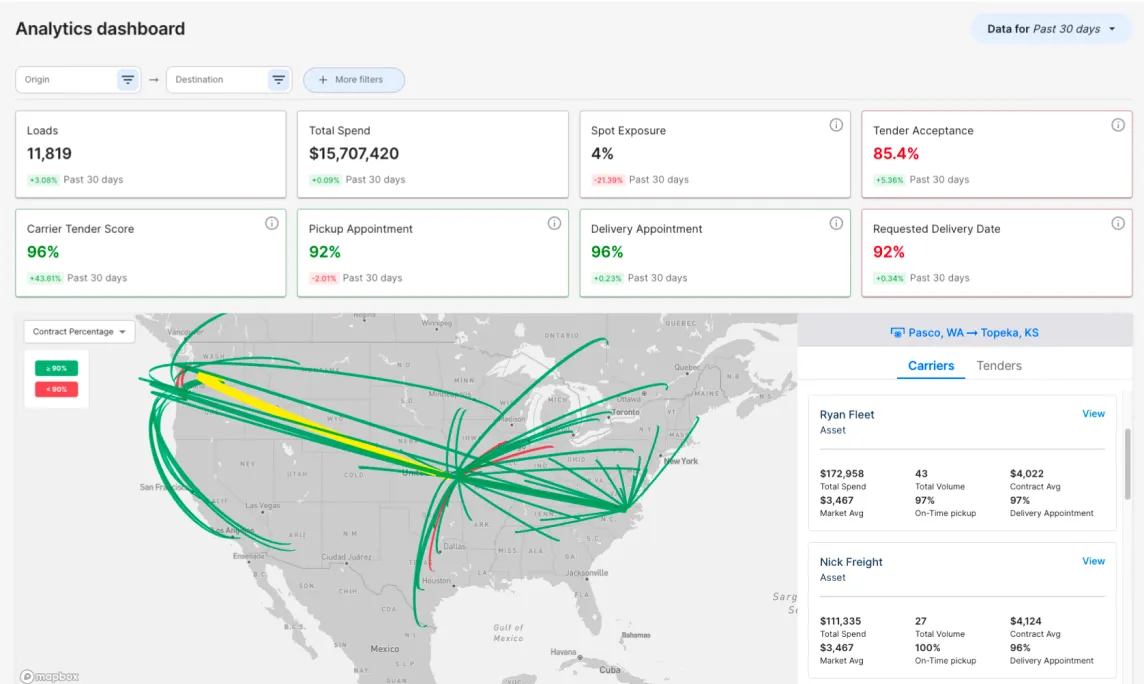Viewport: 1144px width, 684px height.
Task: Click the plus icon on More filters
Action: pyautogui.click(x=323, y=79)
